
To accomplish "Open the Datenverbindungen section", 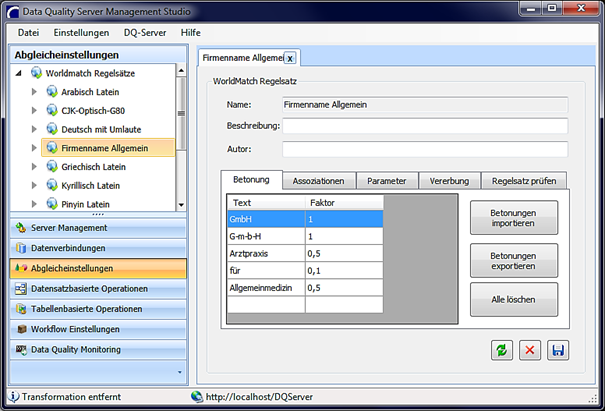I will tap(98, 248).
